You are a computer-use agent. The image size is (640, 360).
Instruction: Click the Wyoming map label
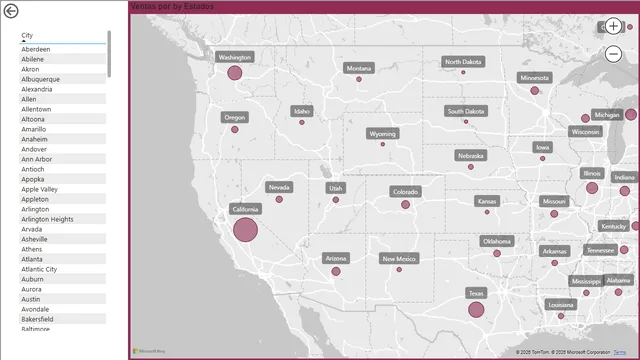pyautogui.click(x=382, y=134)
